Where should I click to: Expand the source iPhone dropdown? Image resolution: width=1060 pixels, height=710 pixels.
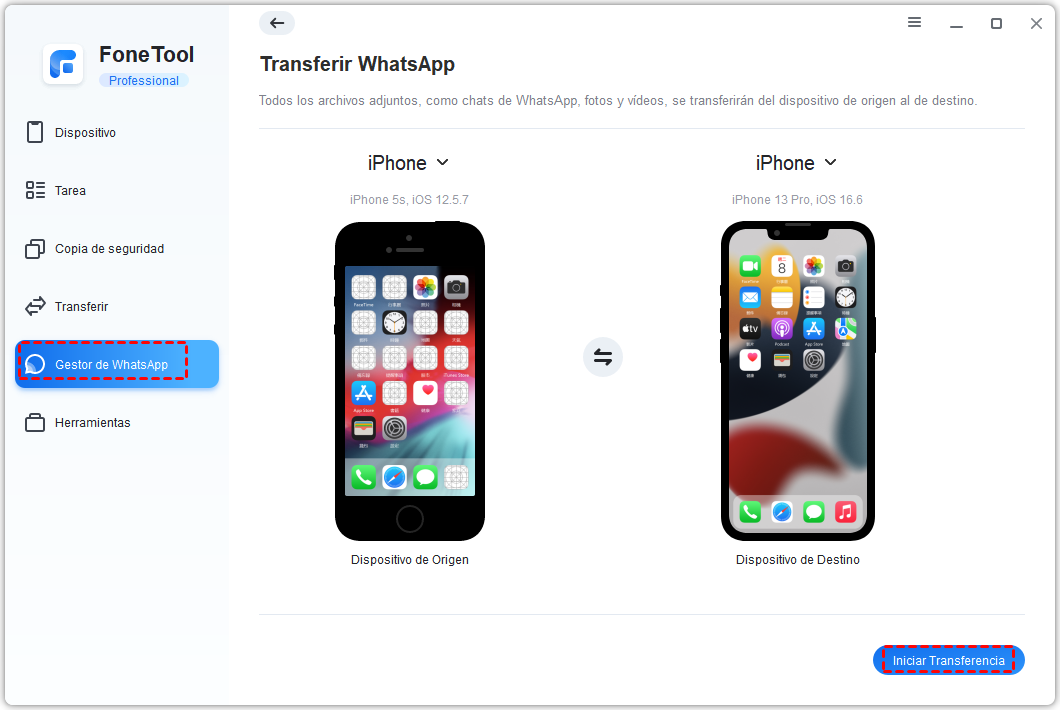coord(408,163)
